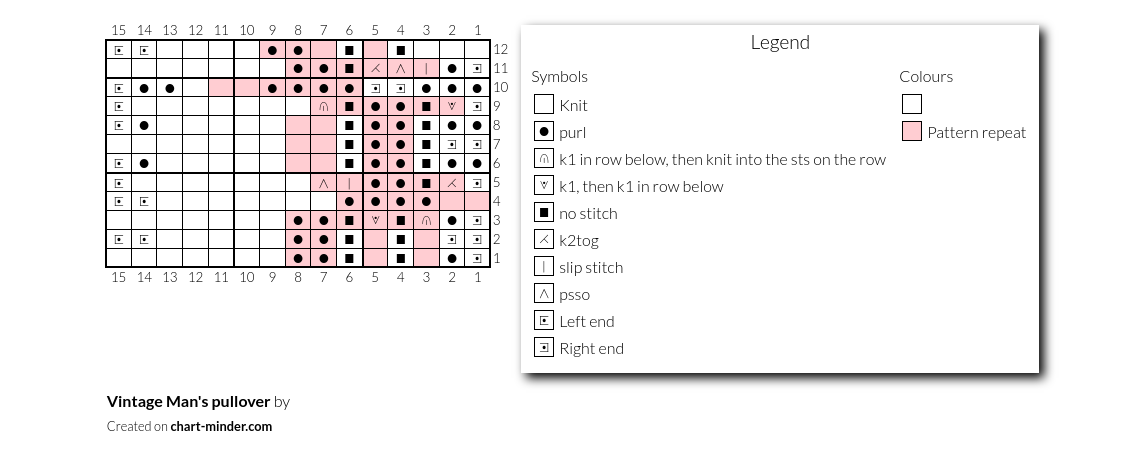This screenshot has height=457, width=1129.
Task: Click the no stitch legend symbol
Action: [x=544, y=213]
